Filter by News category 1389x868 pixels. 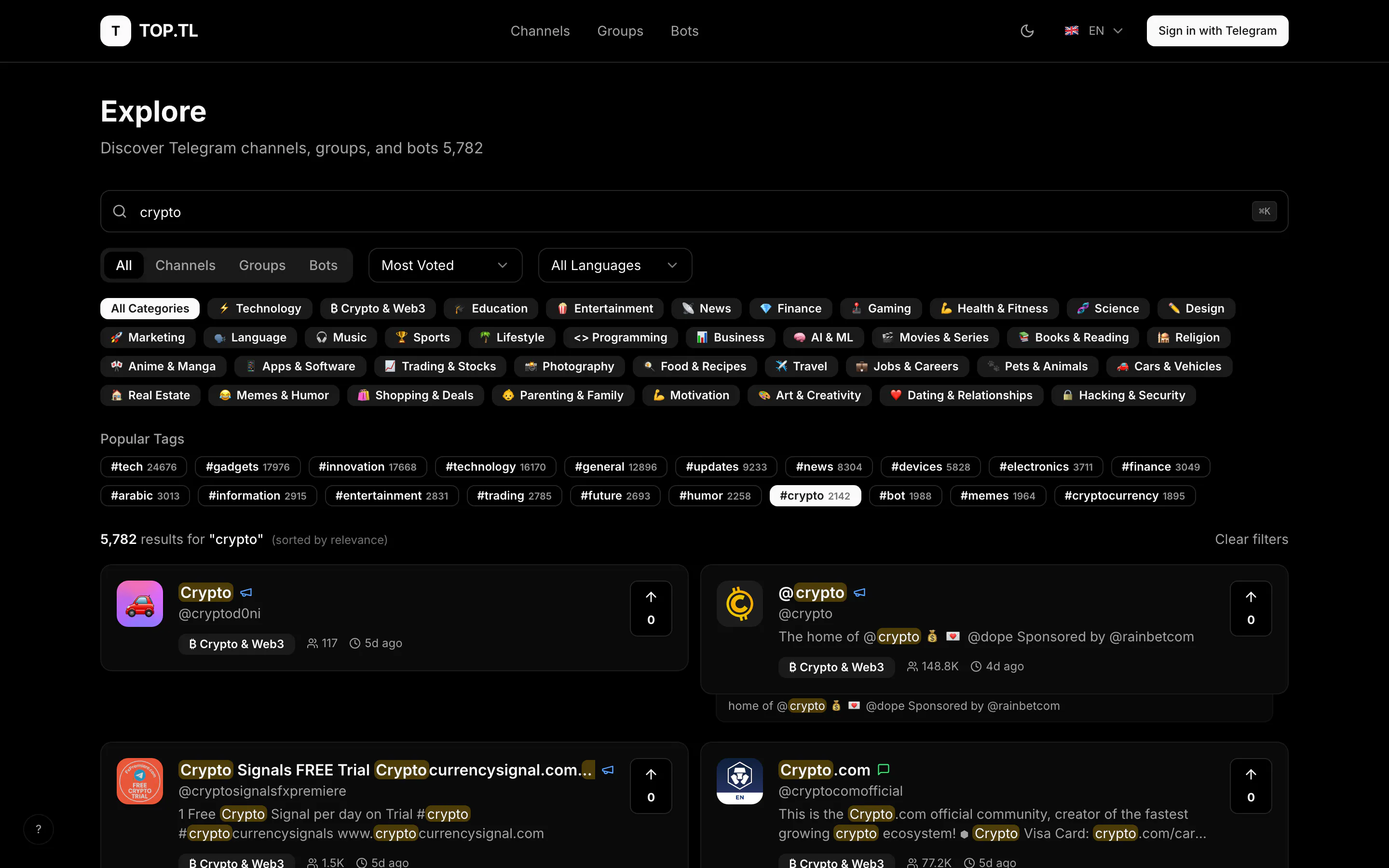coord(707,308)
